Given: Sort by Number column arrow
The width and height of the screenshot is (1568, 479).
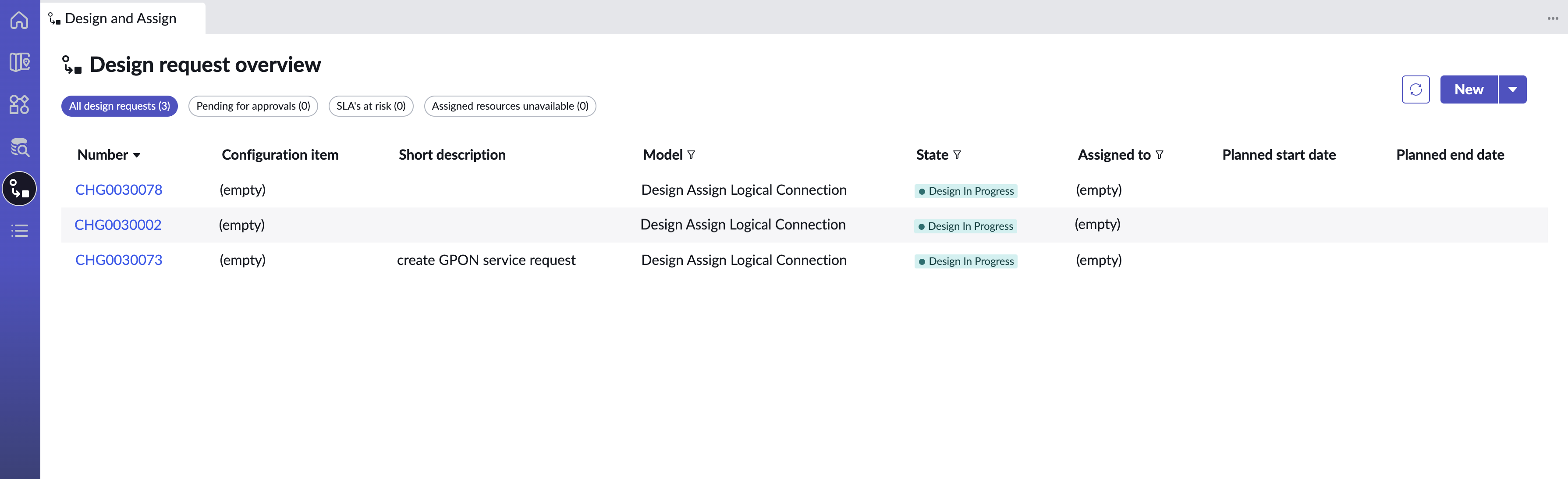Looking at the screenshot, I should point(137,155).
